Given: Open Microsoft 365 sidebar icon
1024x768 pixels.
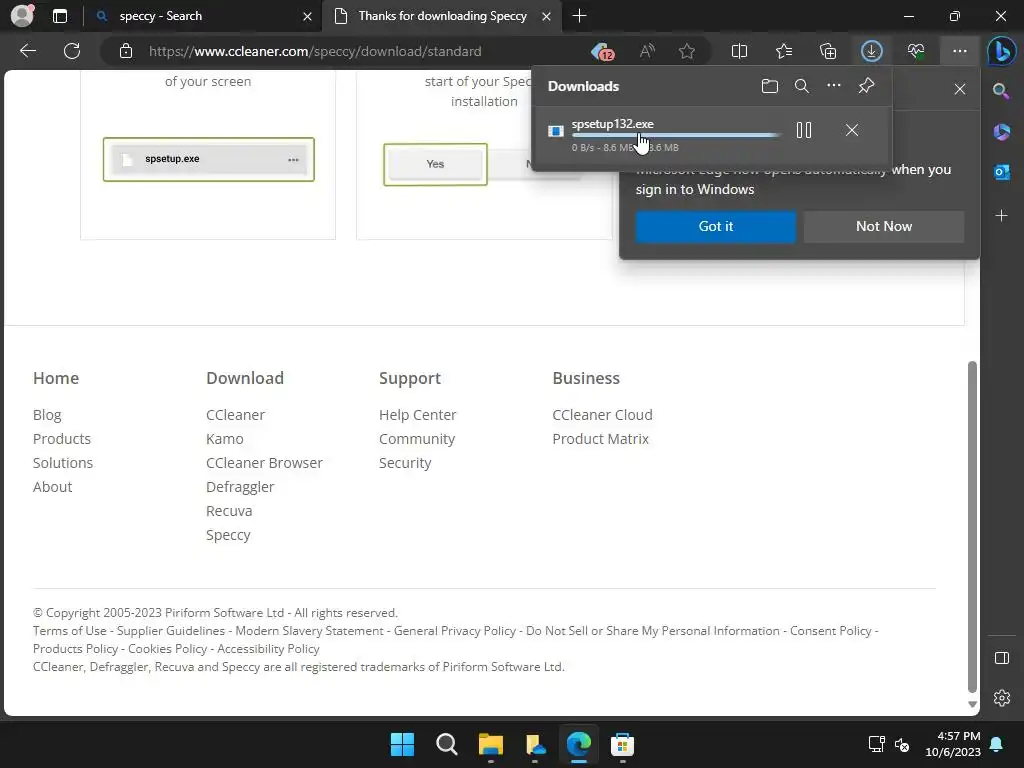Looking at the screenshot, I should pyautogui.click(x=1001, y=132).
